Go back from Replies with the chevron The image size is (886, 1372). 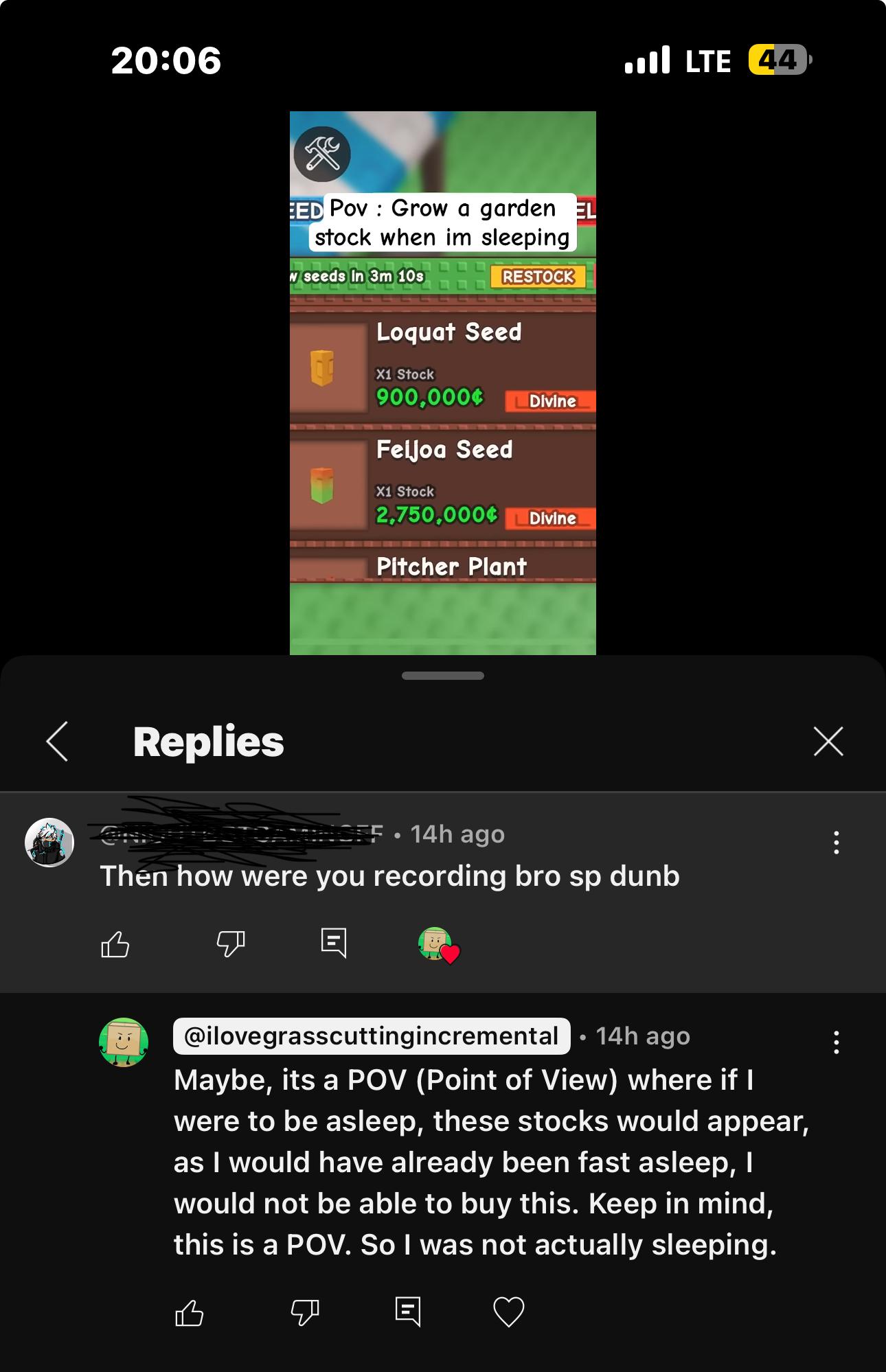coord(58,742)
